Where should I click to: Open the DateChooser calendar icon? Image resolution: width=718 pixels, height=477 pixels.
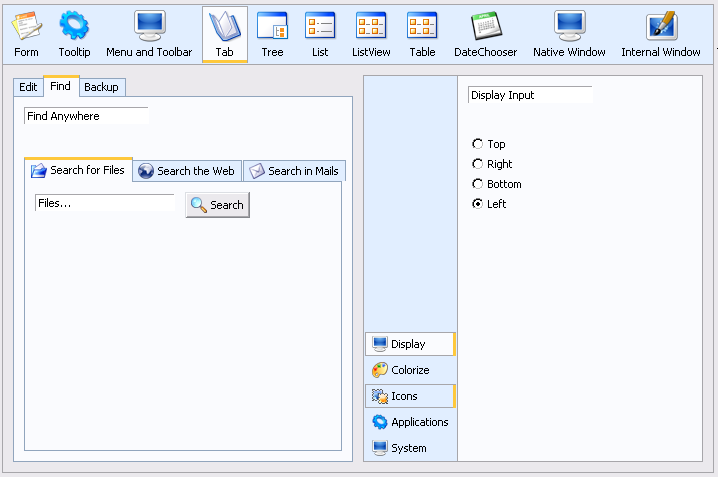(486, 26)
